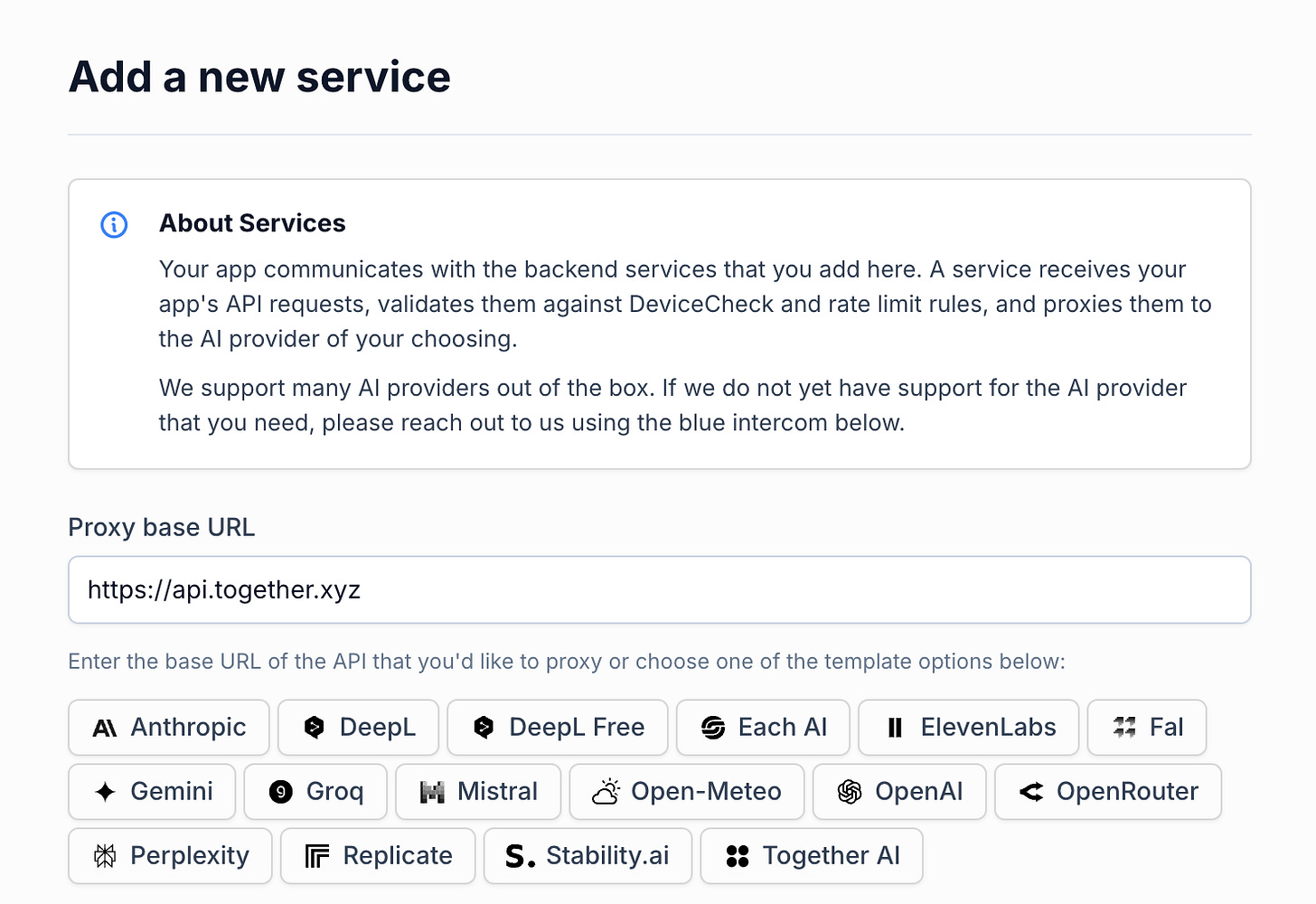Click the Anthropic logo icon
This screenshot has width=1316, height=904.
pyautogui.click(x=105, y=728)
